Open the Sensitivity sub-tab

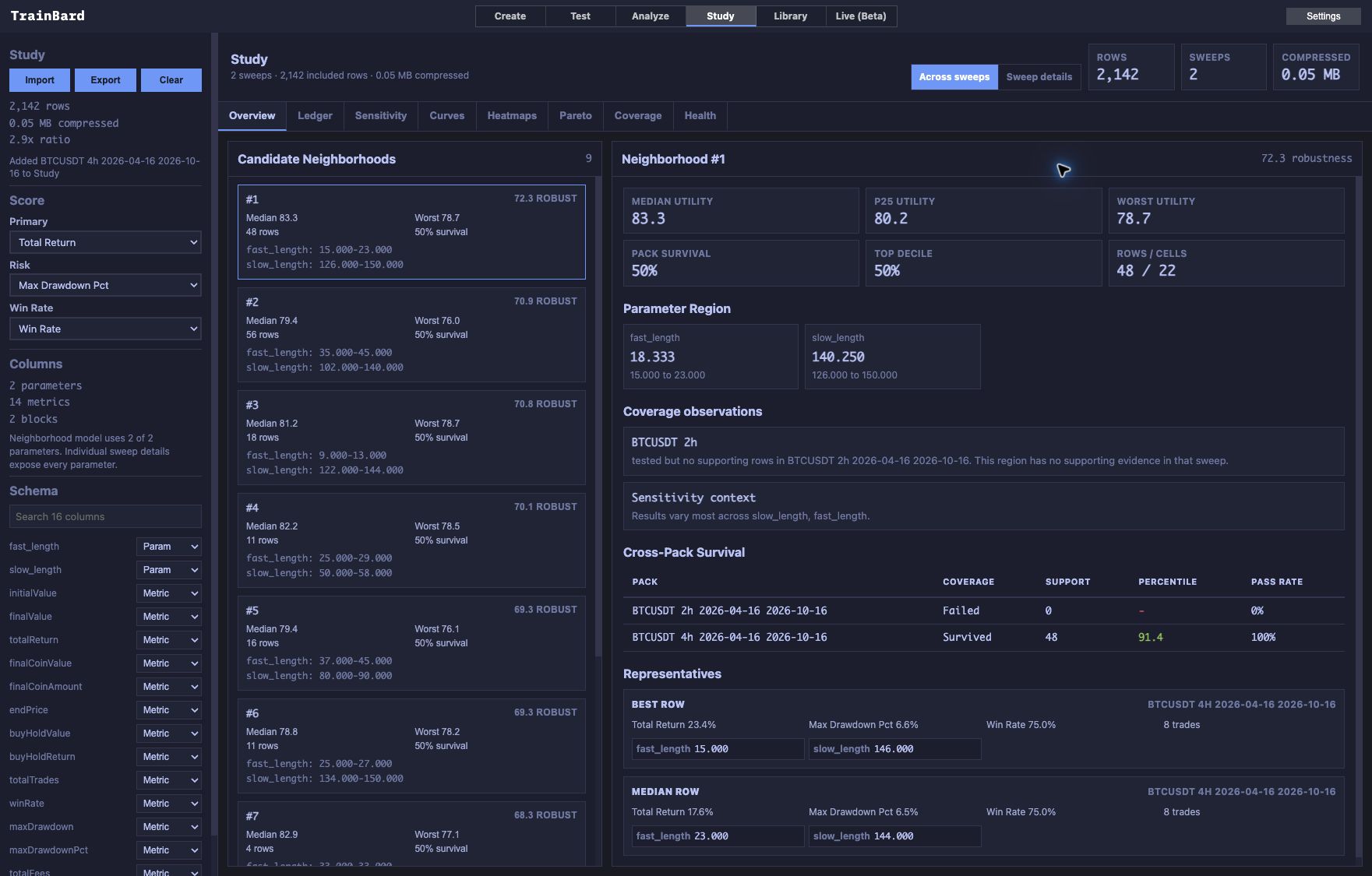pyautogui.click(x=381, y=116)
